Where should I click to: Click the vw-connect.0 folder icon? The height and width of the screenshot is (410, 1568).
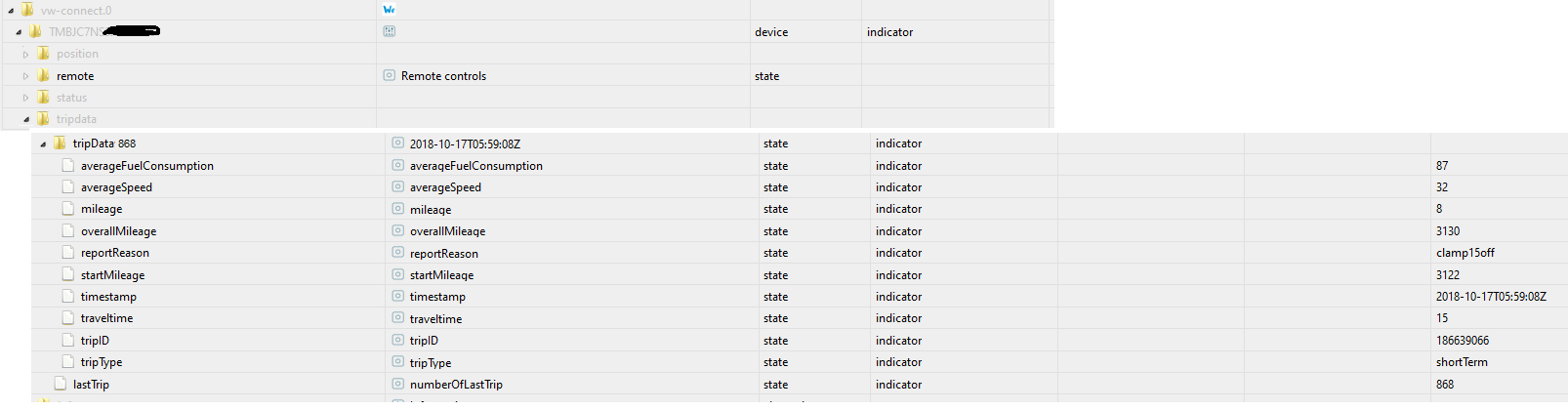[x=27, y=10]
